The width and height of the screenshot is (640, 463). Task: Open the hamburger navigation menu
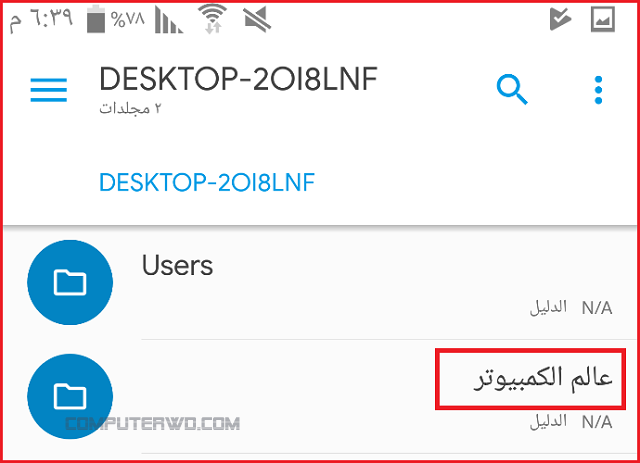(x=49, y=90)
